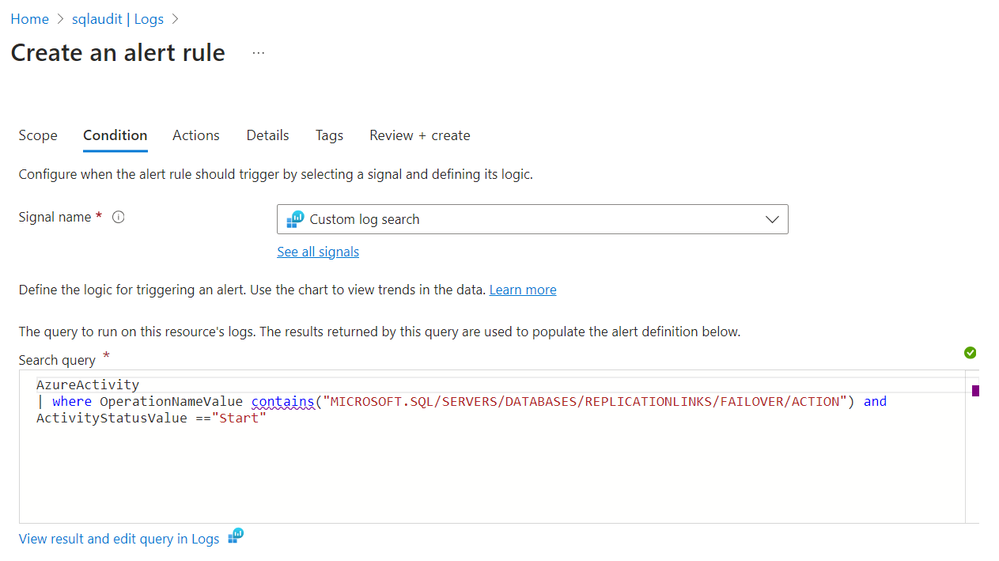This screenshot has width=999, height=561.
Task: Open View result and edit query in Logs
Action: pos(119,539)
